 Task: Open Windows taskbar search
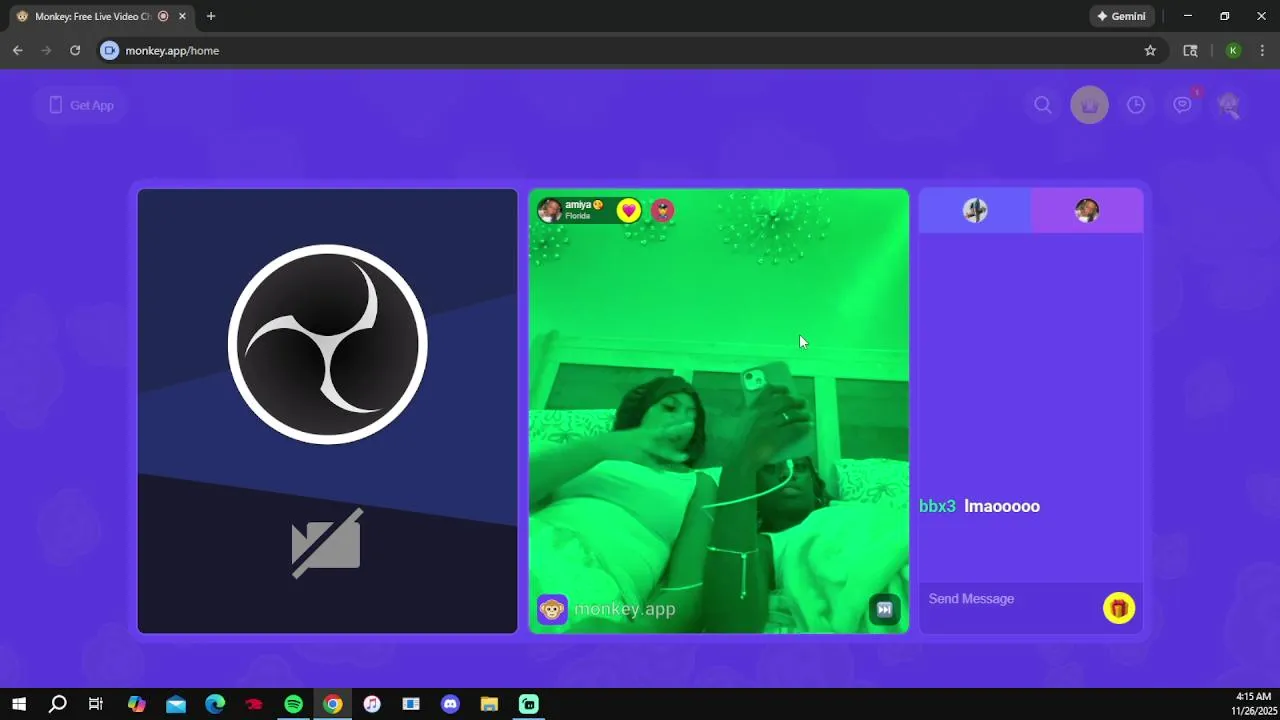58,704
